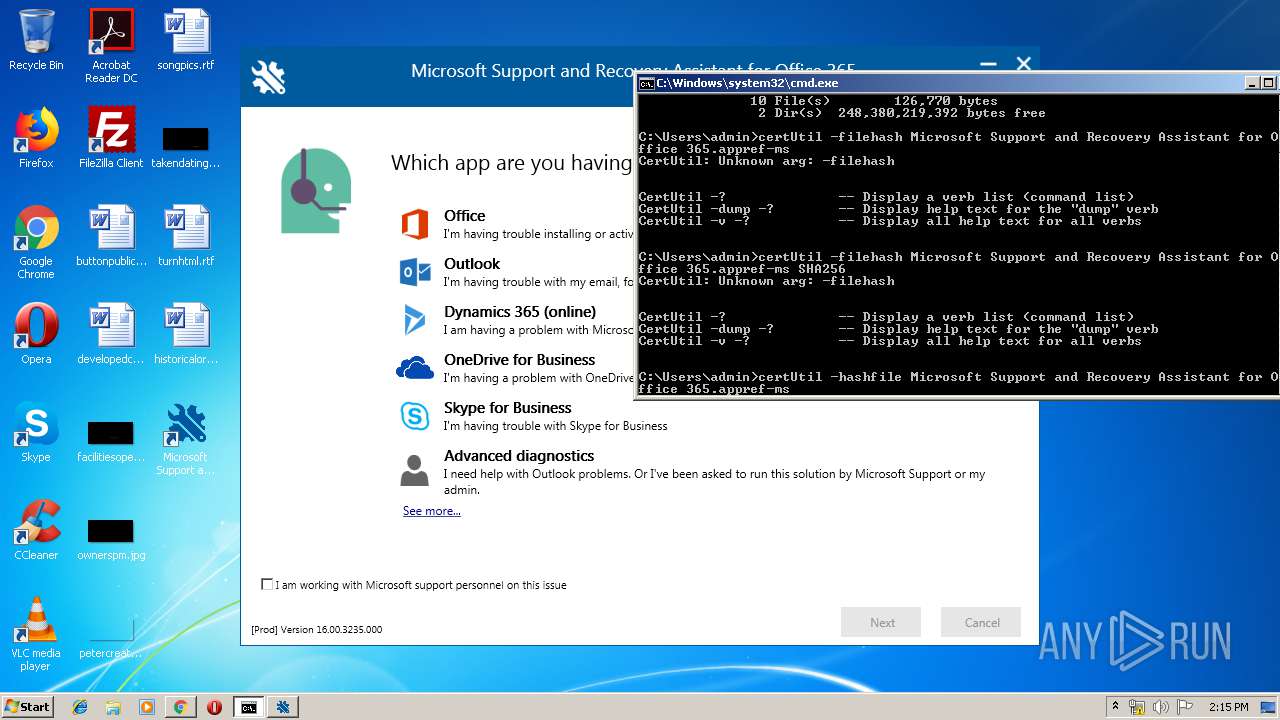The image size is (1280, 720).
Task: Open songpics.rtf document on desktop
Action: coord(186,40)
